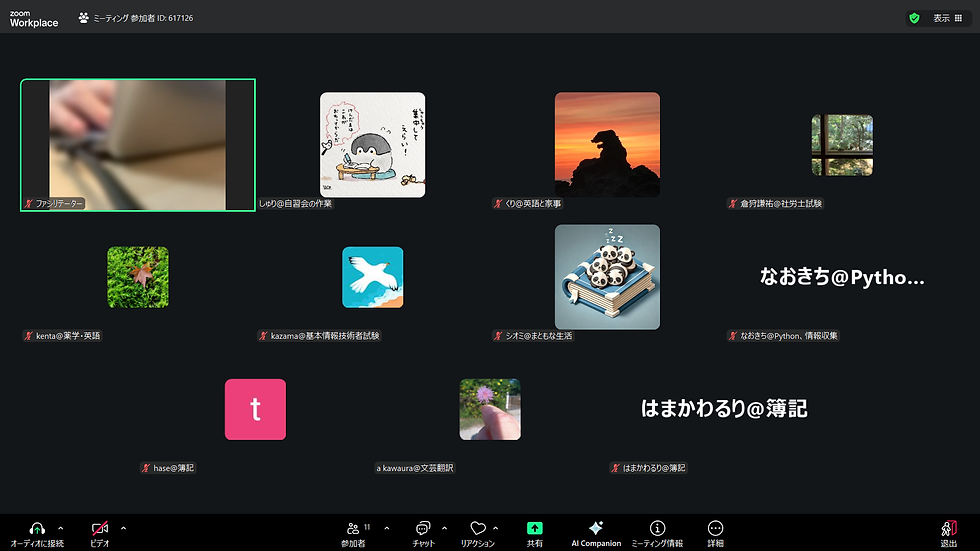Click the kenta@薬学・英語 name label
Screen dimensions: 980x551
[62, 336]
